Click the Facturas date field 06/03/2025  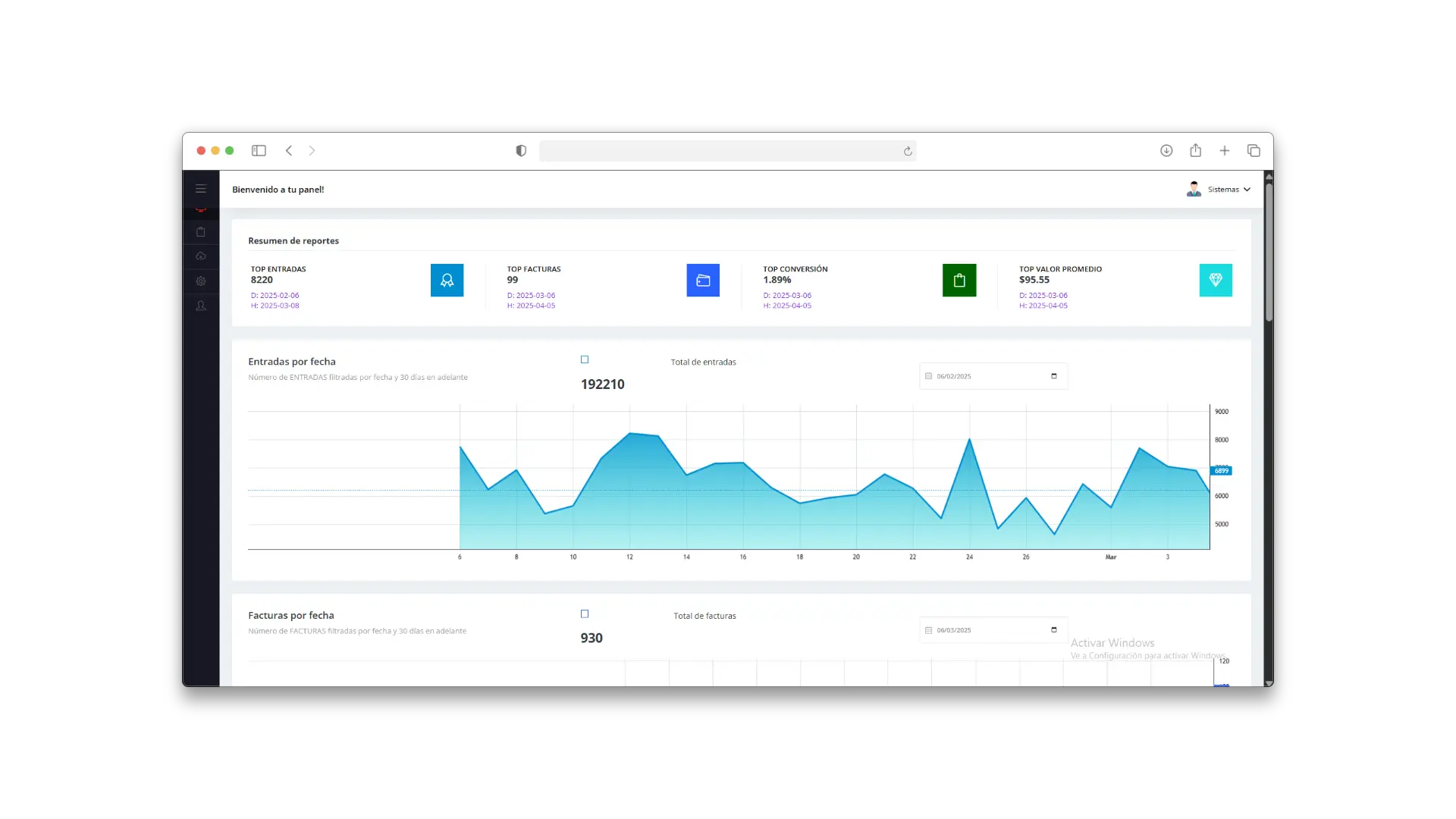993,630
